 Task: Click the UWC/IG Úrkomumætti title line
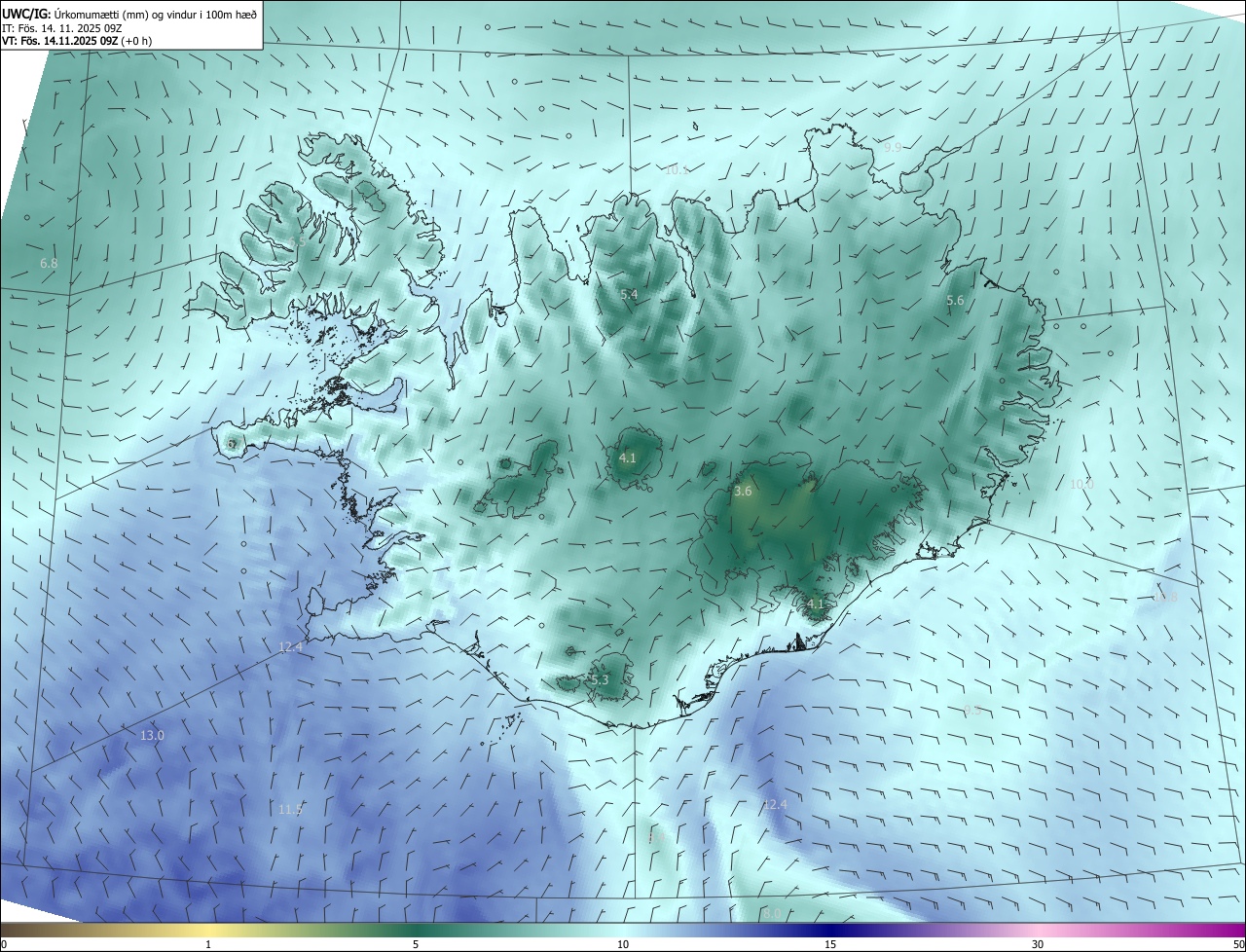coord(129,14)
